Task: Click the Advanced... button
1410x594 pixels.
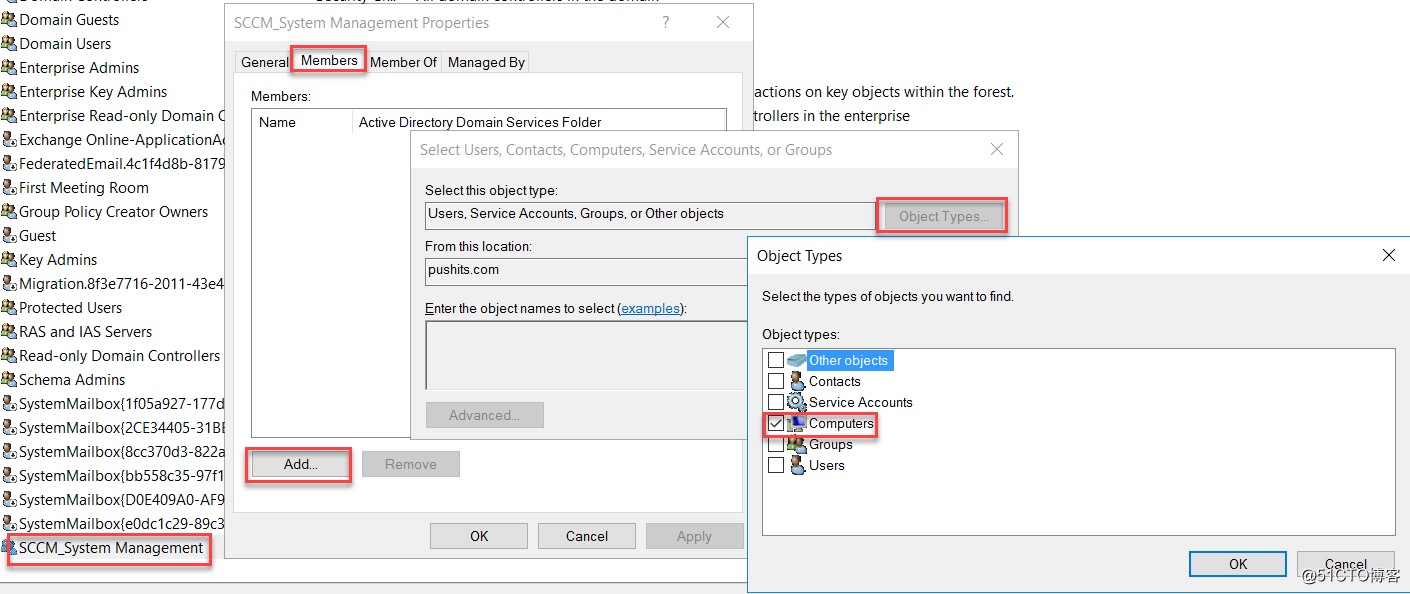Action: tap(485, 415)
